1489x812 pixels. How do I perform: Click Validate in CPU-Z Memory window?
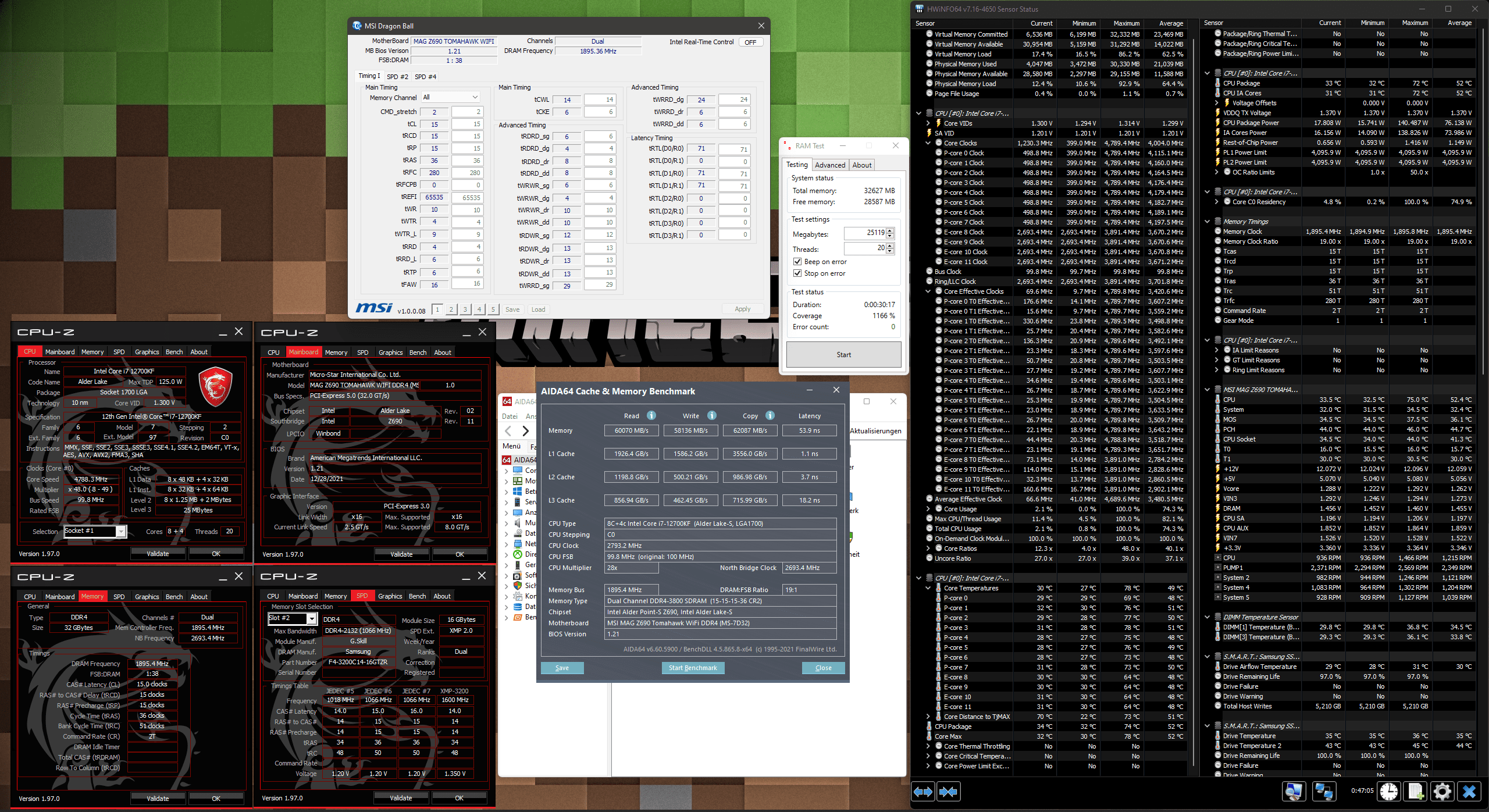[x=158, y=799]
